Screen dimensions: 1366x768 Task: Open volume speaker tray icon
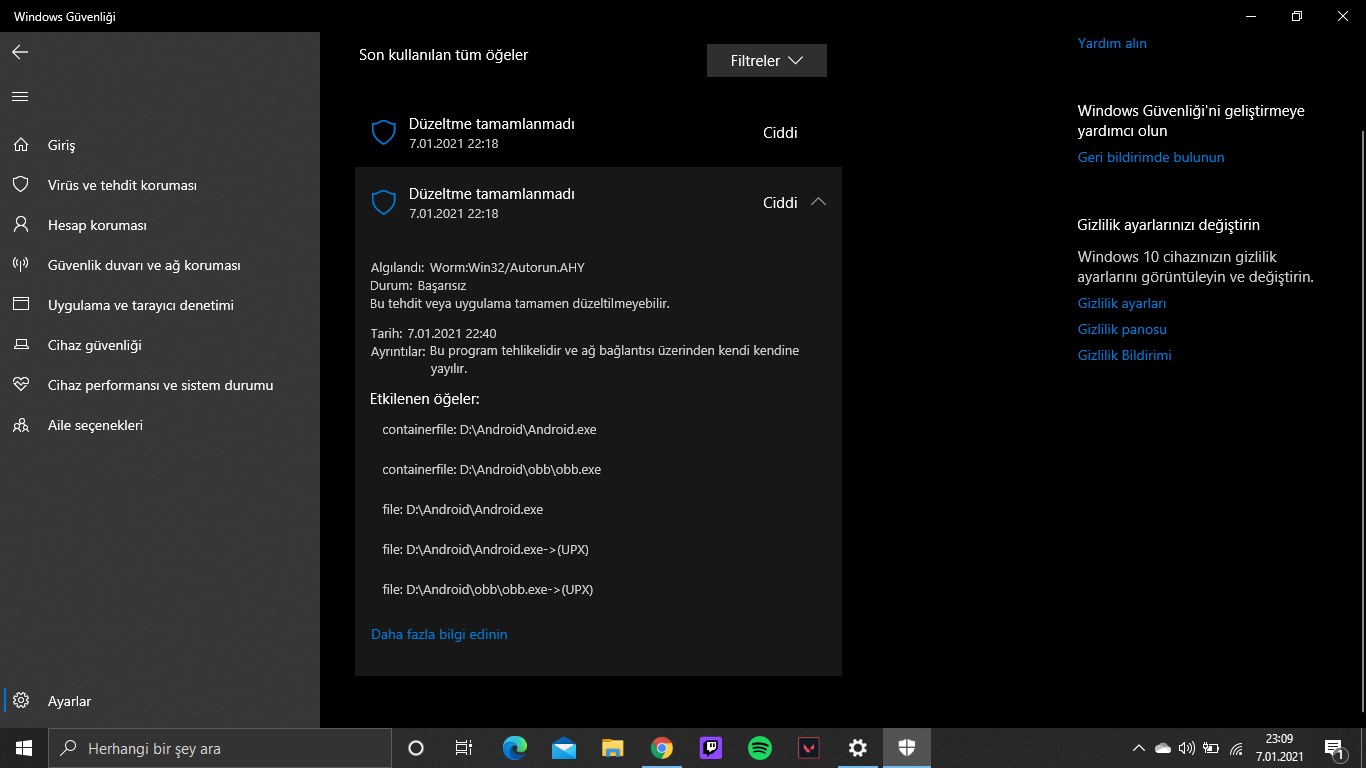pos(1187,748)
